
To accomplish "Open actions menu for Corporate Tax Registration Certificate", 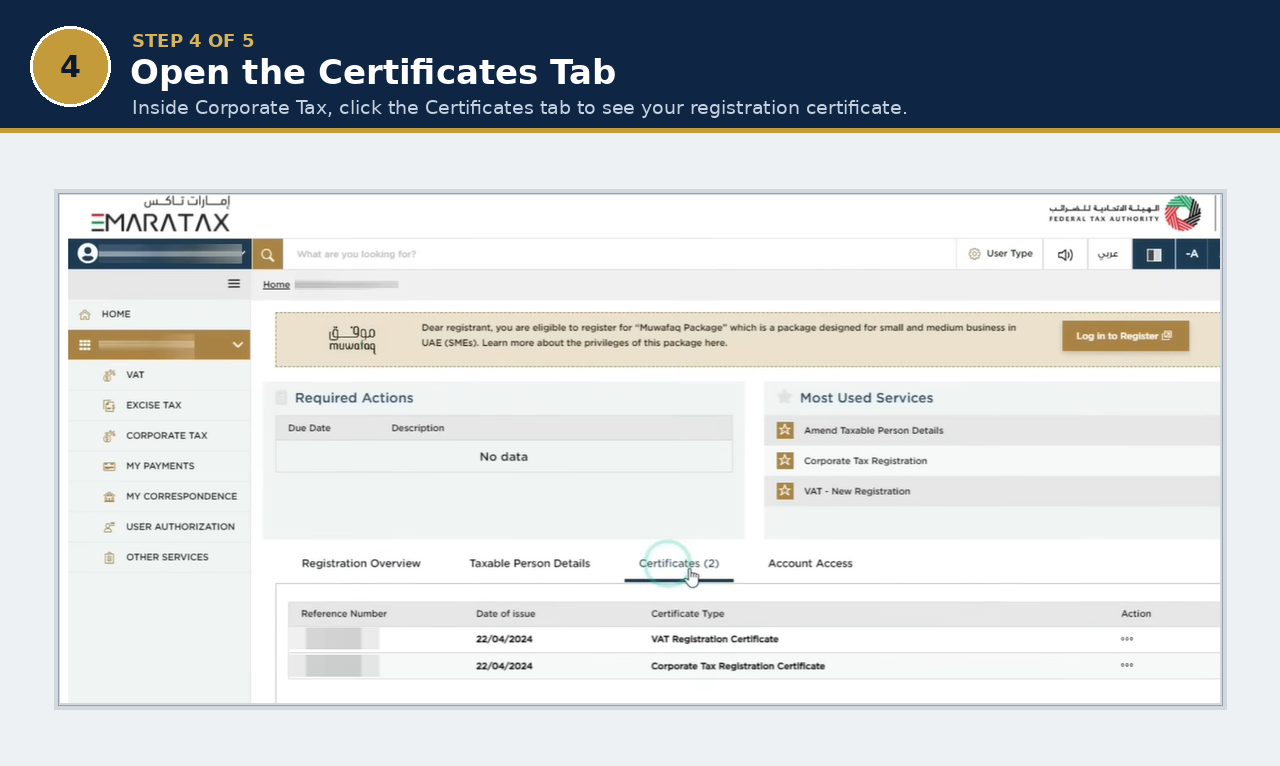I will (x=1127, y=665).
